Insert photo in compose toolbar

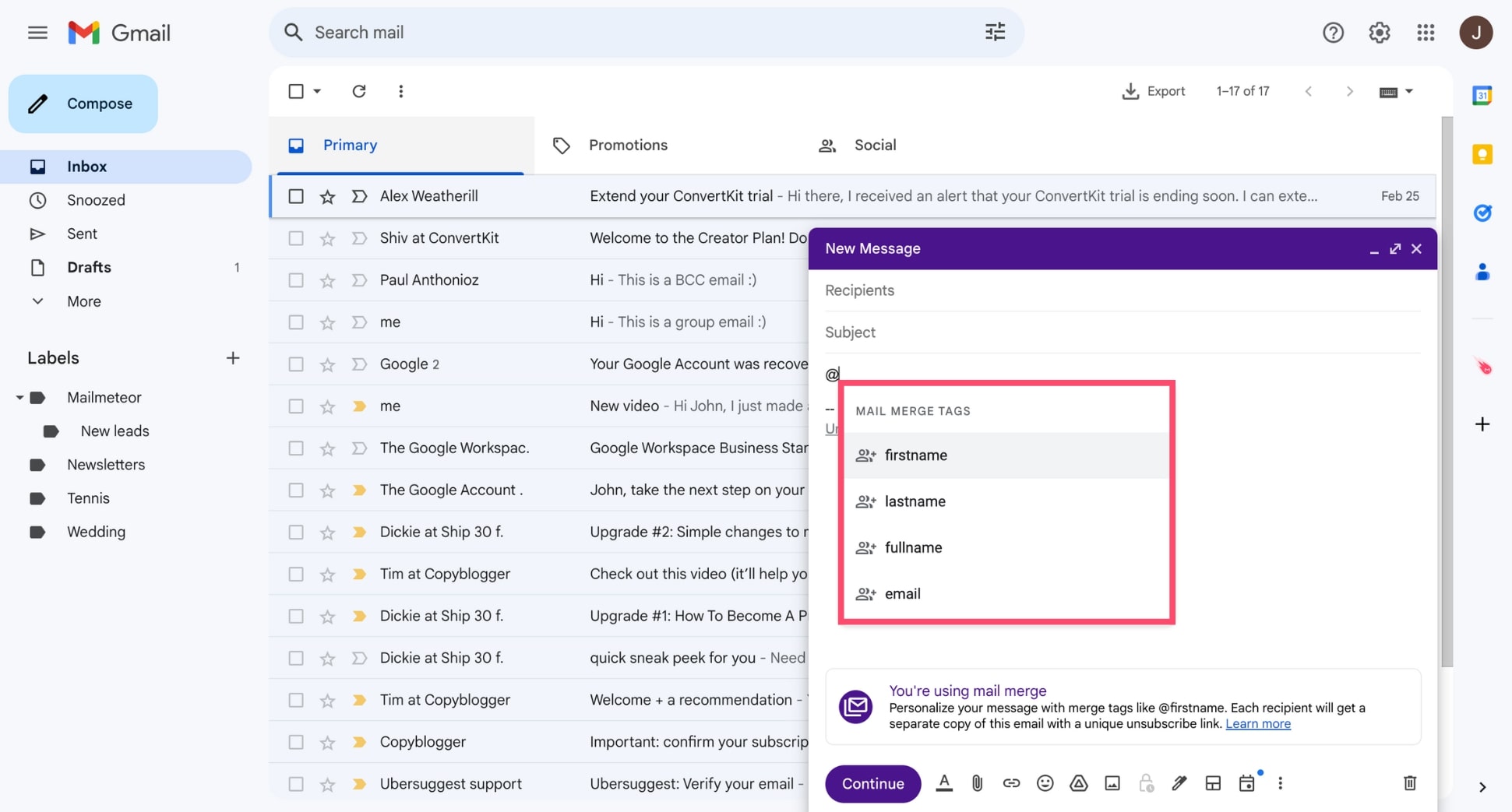pyautogui.click(x=1112, y=783)
